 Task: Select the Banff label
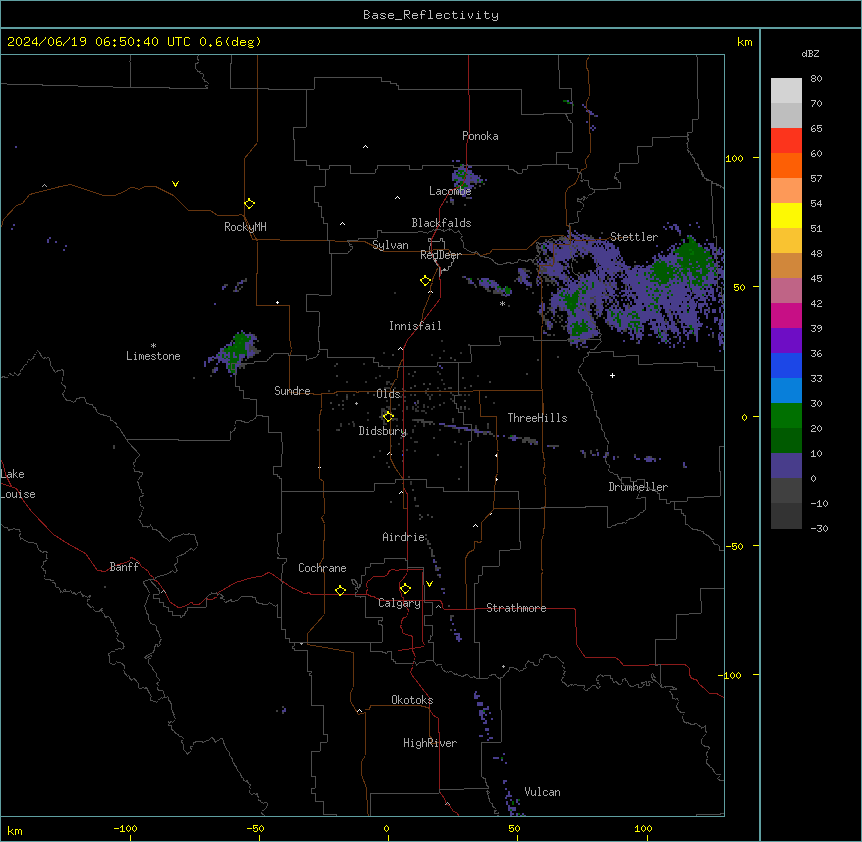tap(124, 567)
